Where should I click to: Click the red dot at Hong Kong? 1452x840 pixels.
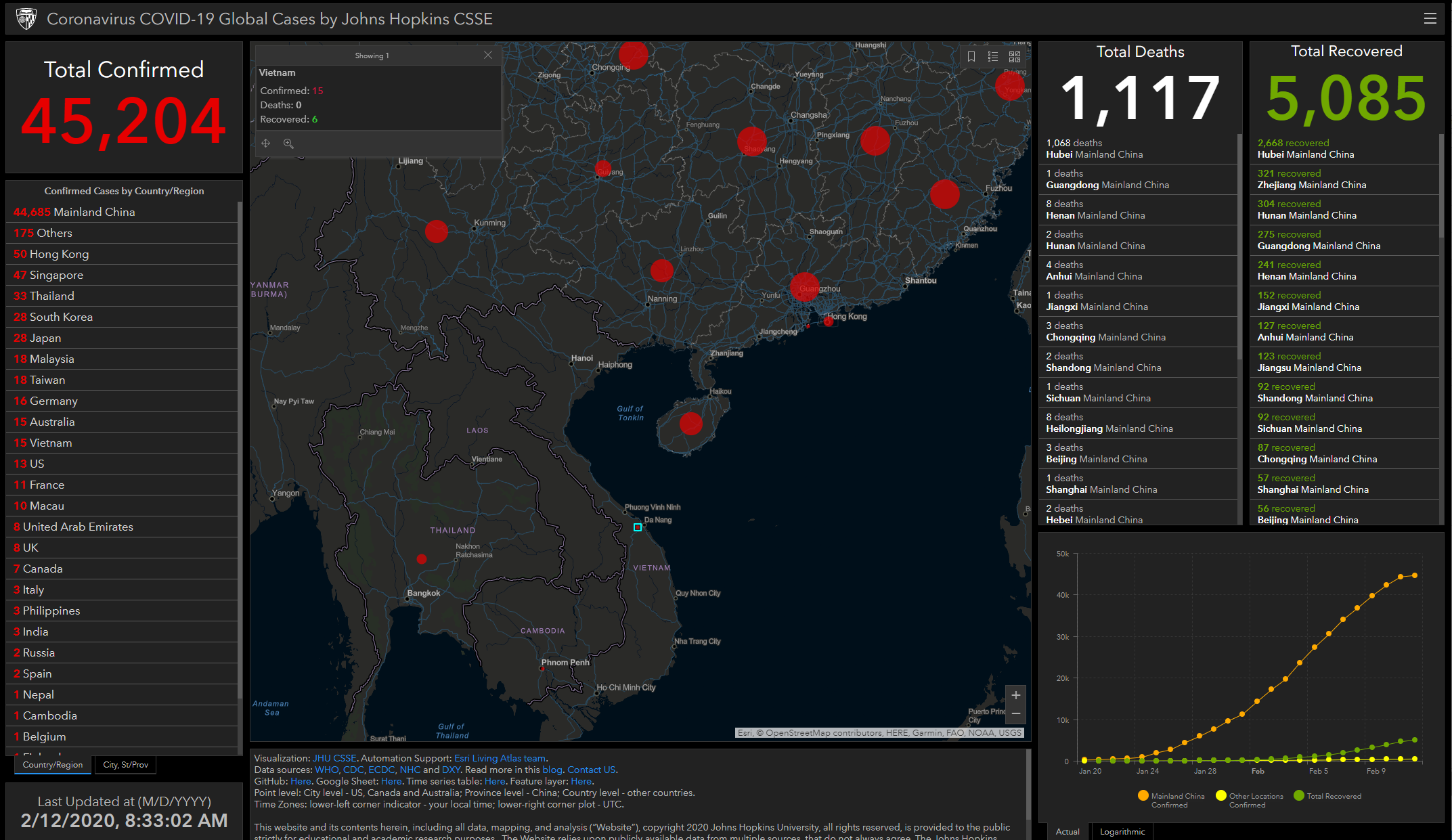(x=829, y=322)
